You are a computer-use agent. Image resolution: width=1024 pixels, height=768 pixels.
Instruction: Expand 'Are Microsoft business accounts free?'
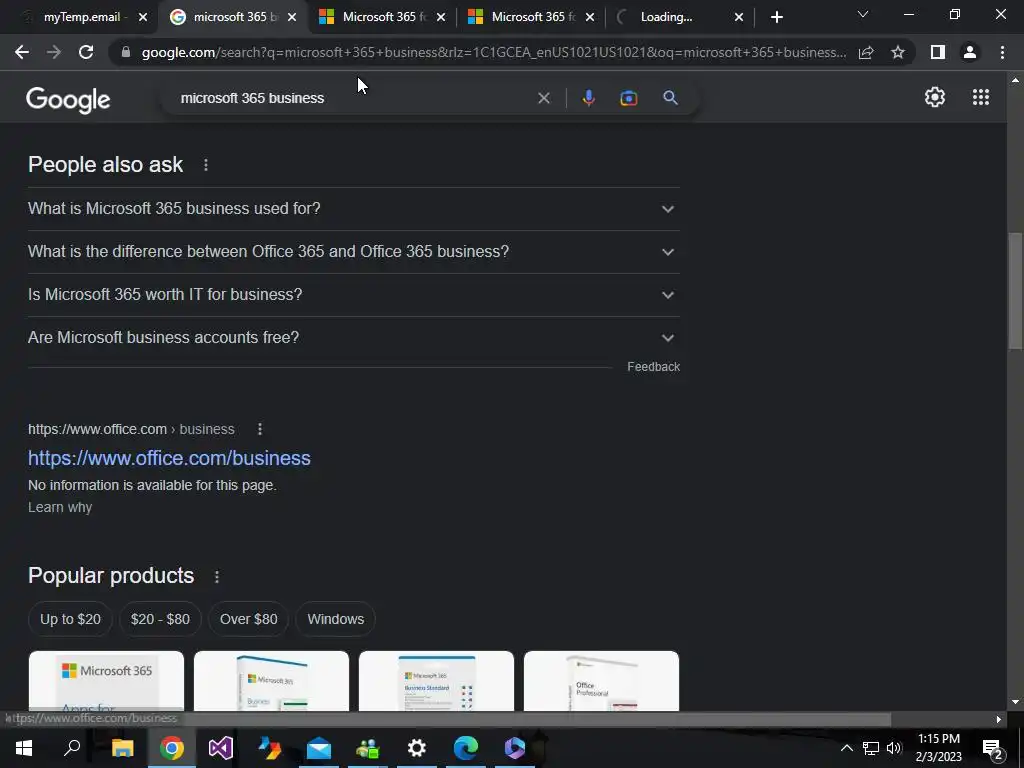click(x=354, y=338)
